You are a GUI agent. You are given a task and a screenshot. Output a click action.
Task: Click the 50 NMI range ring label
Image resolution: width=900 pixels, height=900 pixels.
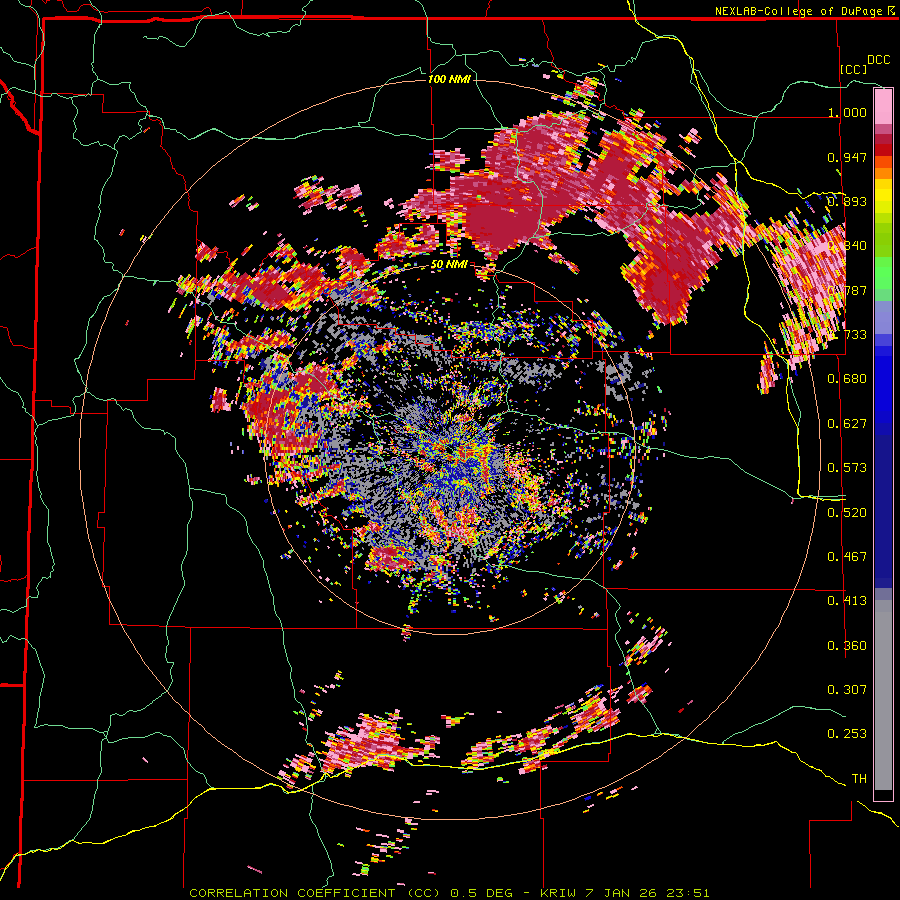[x=449, y=264]
